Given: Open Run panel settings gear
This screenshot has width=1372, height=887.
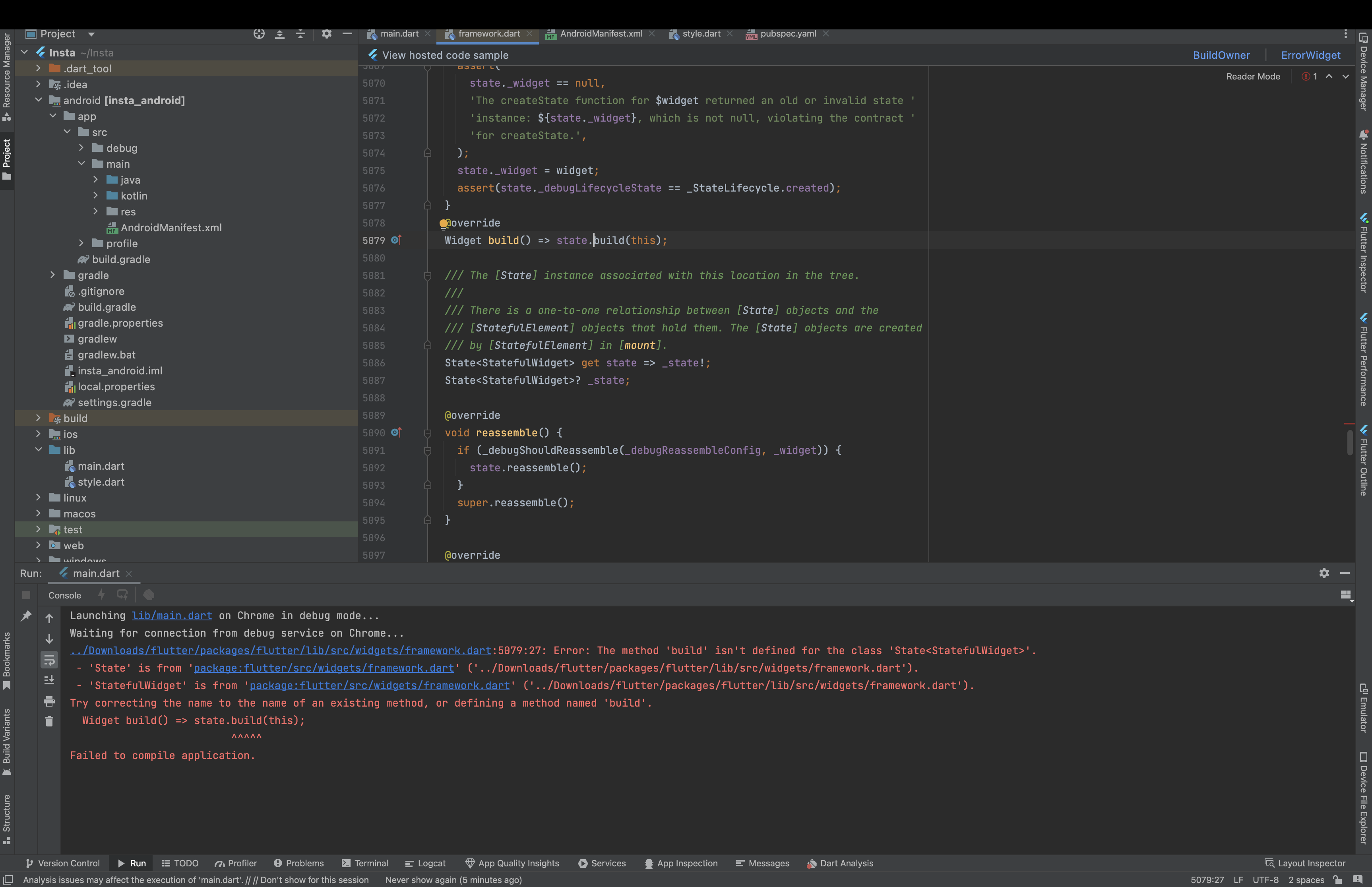Looking at the screenshot, I should (1324, 573).
